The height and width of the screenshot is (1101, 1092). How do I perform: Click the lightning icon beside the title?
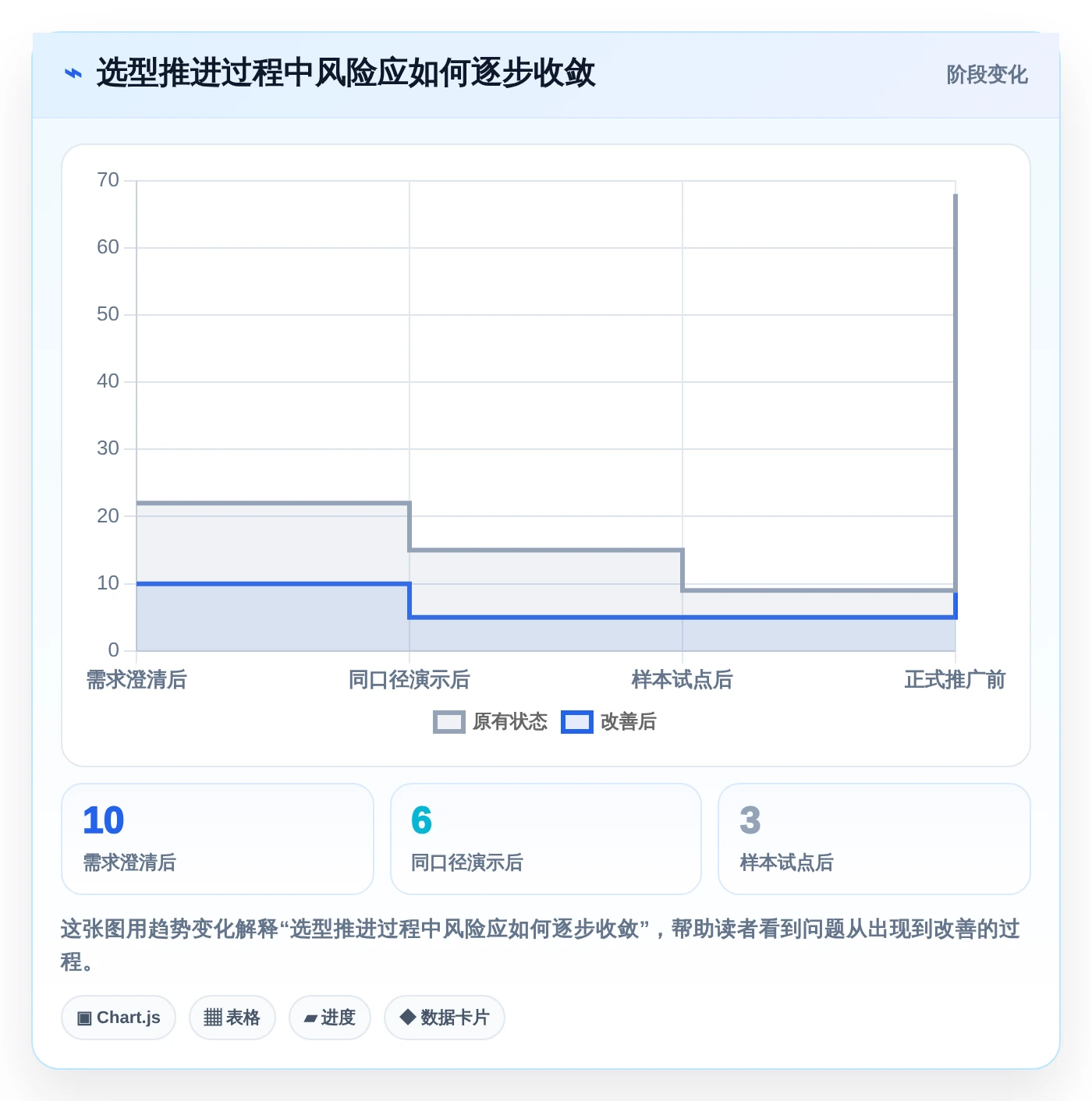pyautogui.click(x=73, y=74)
